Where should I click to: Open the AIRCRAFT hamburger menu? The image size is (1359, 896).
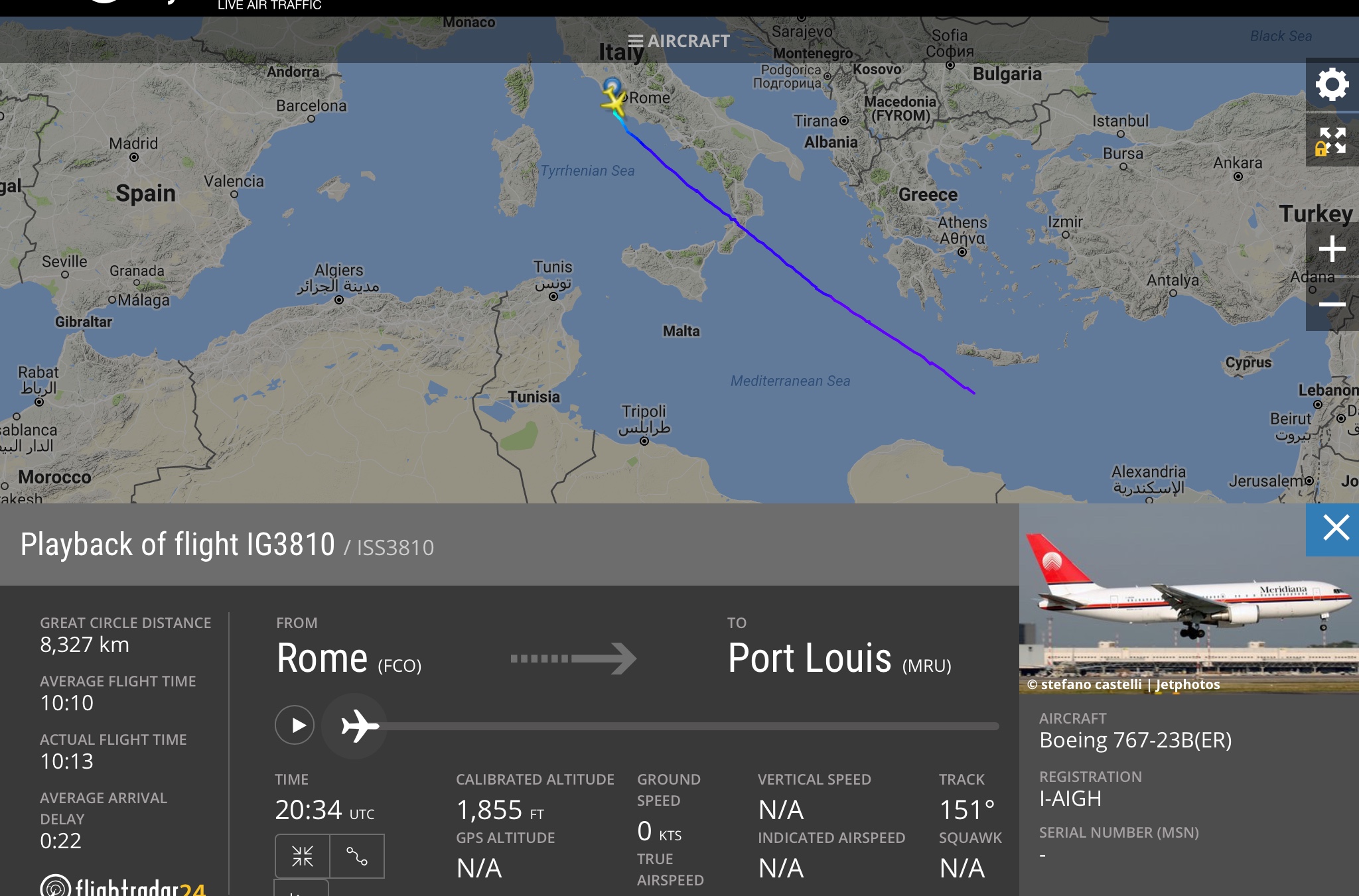coord(679,41)
